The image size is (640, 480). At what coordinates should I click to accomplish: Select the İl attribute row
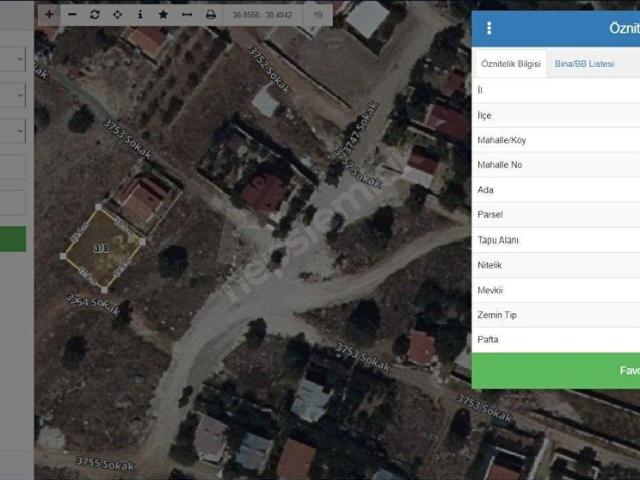click(556, 90)
